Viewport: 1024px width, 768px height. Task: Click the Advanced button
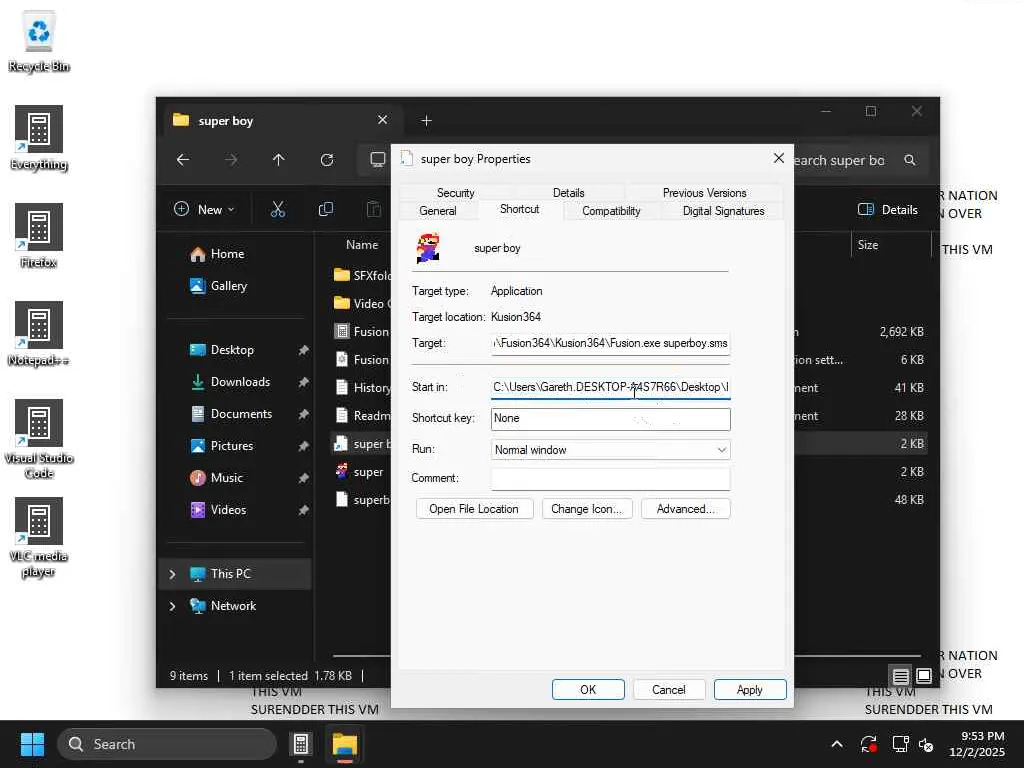coord(686,509)
